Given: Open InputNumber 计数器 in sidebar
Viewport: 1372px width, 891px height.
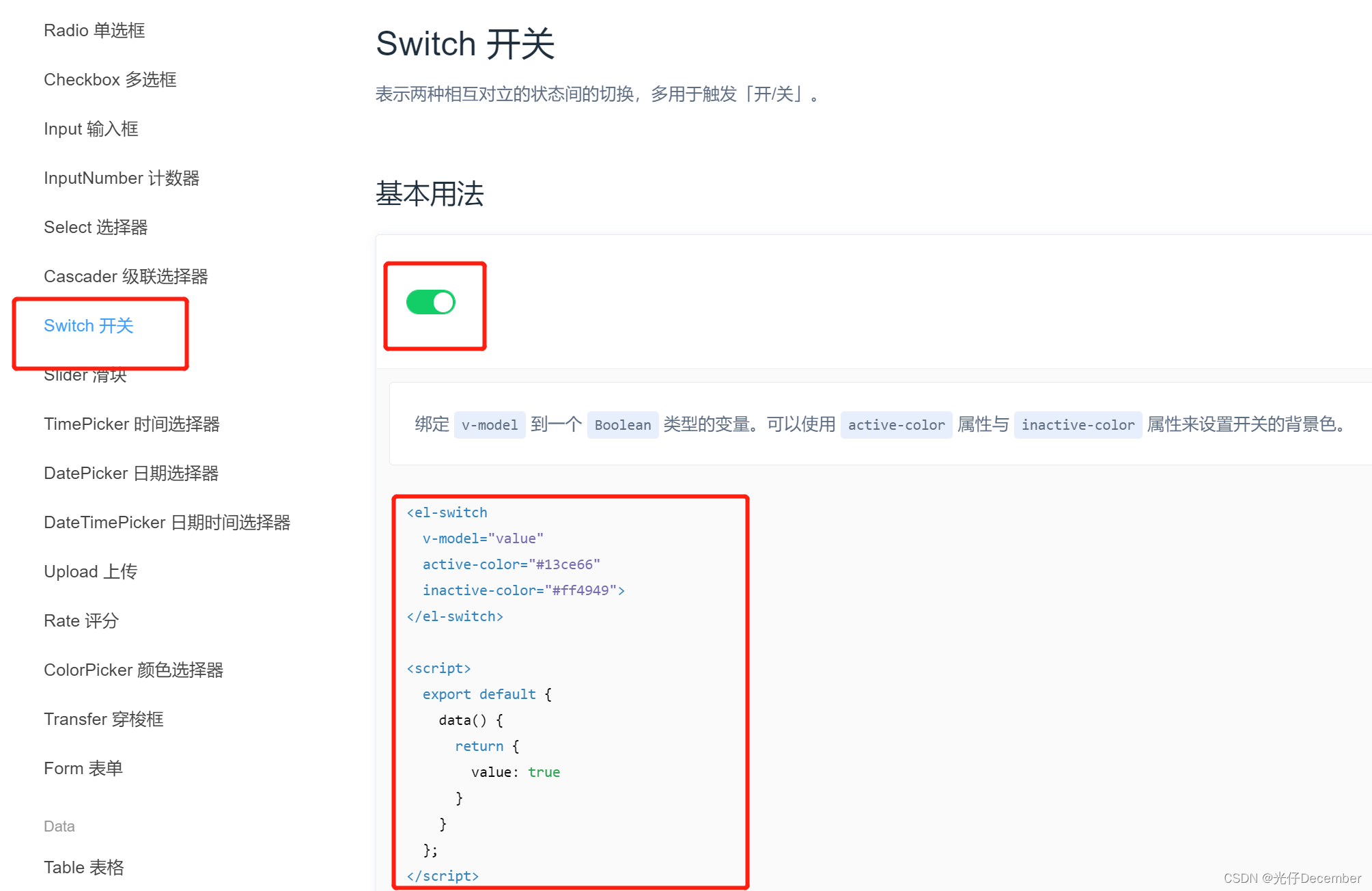Looking at the screenshot, I should click(x=122, y=178).
